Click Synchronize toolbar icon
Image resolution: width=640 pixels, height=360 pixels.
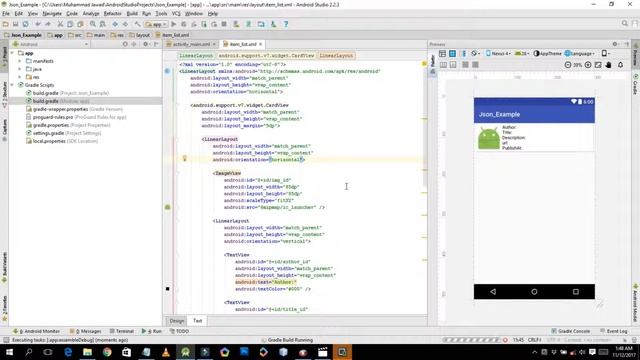click(26, 24)
